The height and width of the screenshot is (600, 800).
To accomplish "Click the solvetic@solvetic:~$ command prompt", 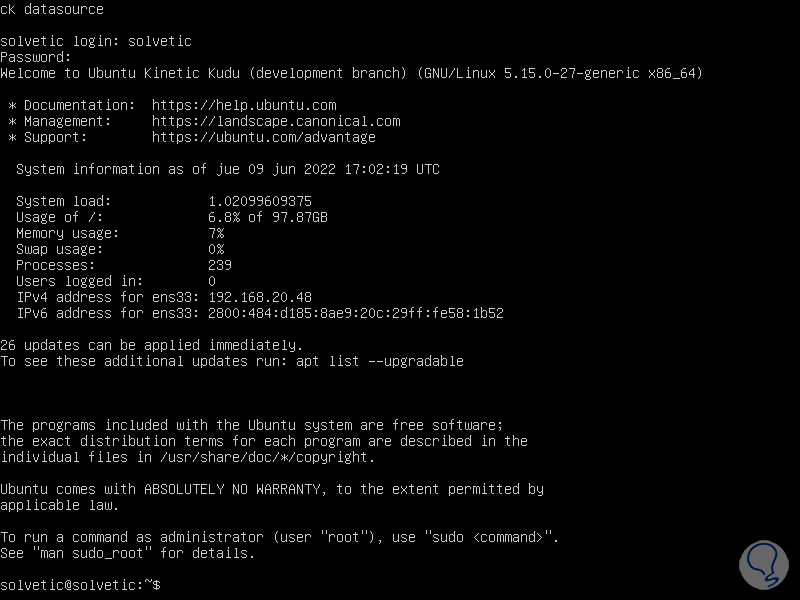I will click(80, 584).
